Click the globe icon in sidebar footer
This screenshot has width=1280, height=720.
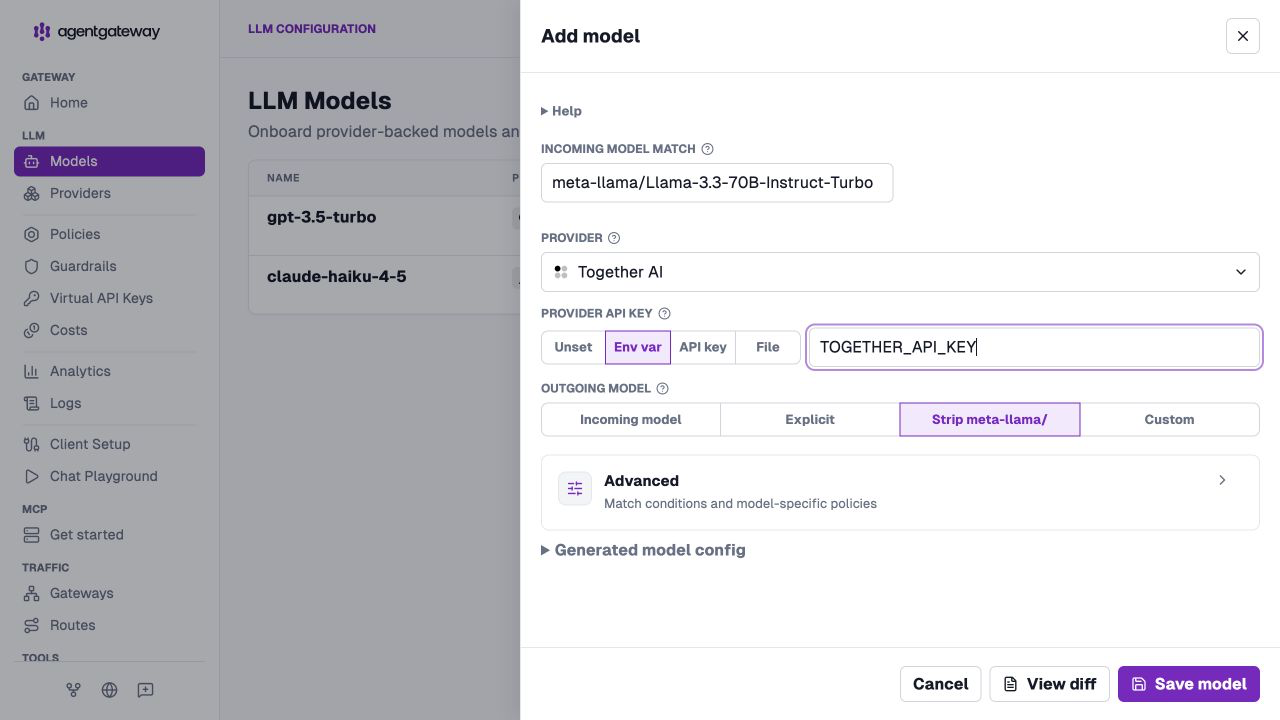[110, 690]
